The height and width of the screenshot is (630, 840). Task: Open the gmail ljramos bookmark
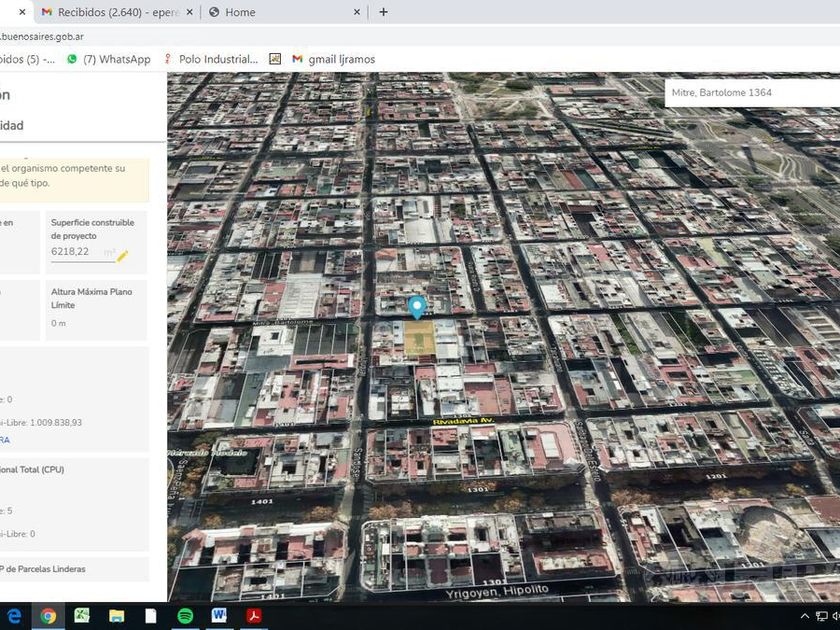pos(333,59)
